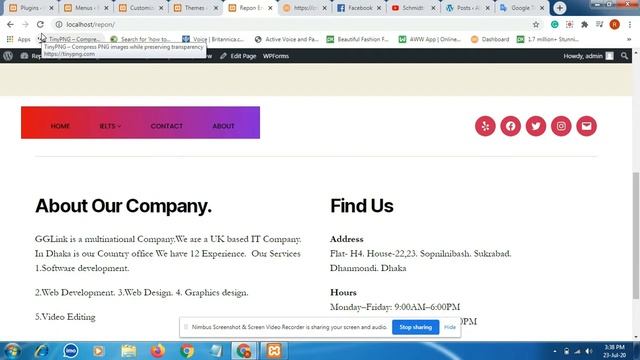
Task: Click Stop sharing button
Action: [415, 327]
